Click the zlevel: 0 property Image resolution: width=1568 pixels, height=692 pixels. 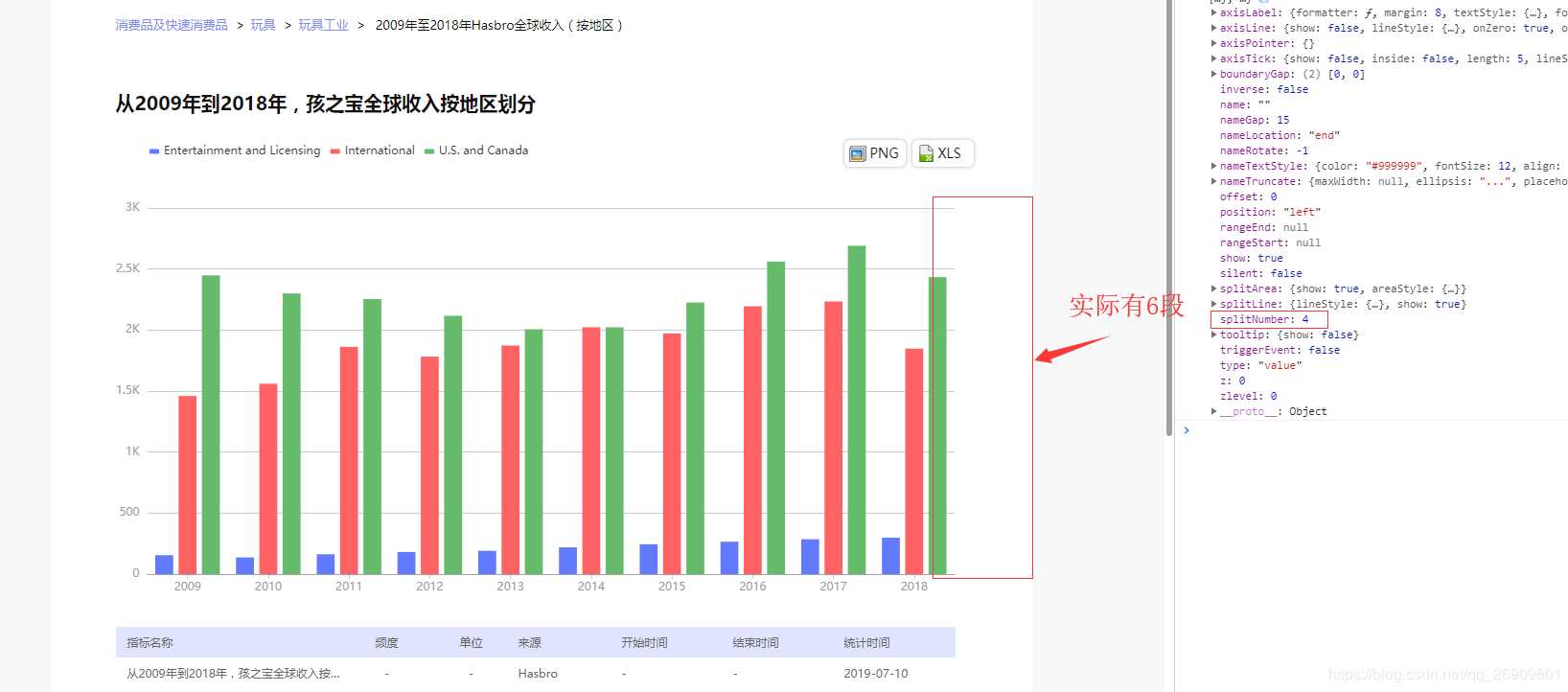click(x=1248, y=396)
